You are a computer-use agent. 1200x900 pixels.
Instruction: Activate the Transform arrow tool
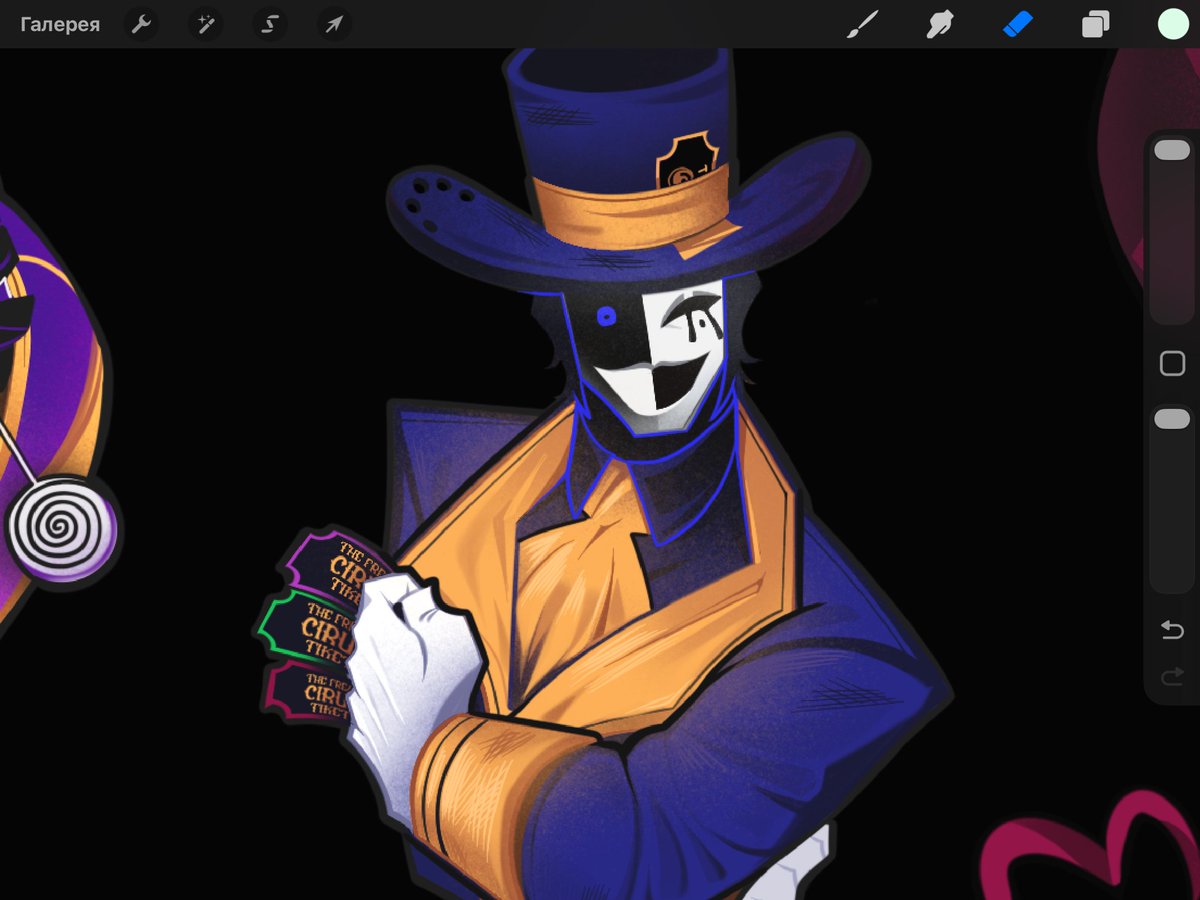(334, 25)
